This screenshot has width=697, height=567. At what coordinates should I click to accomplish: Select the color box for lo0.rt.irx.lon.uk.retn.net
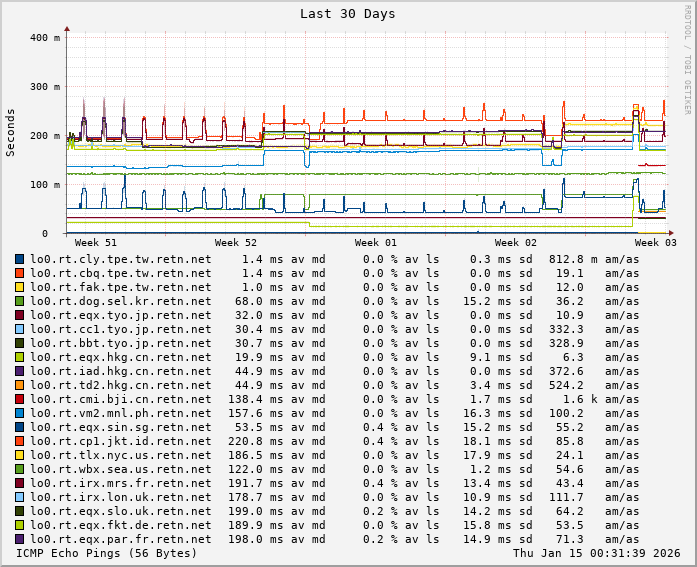click(x=20, y=497)
